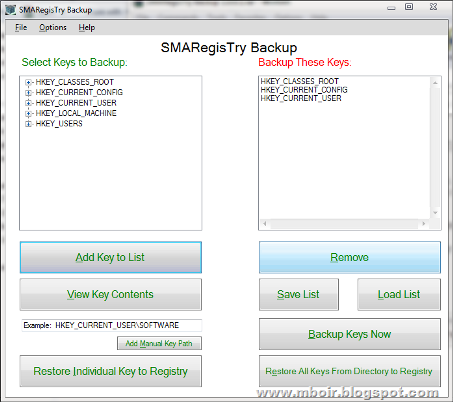Click Add Manual Key Path button
This screenshot has height=402, width=453.
point(159,343)
